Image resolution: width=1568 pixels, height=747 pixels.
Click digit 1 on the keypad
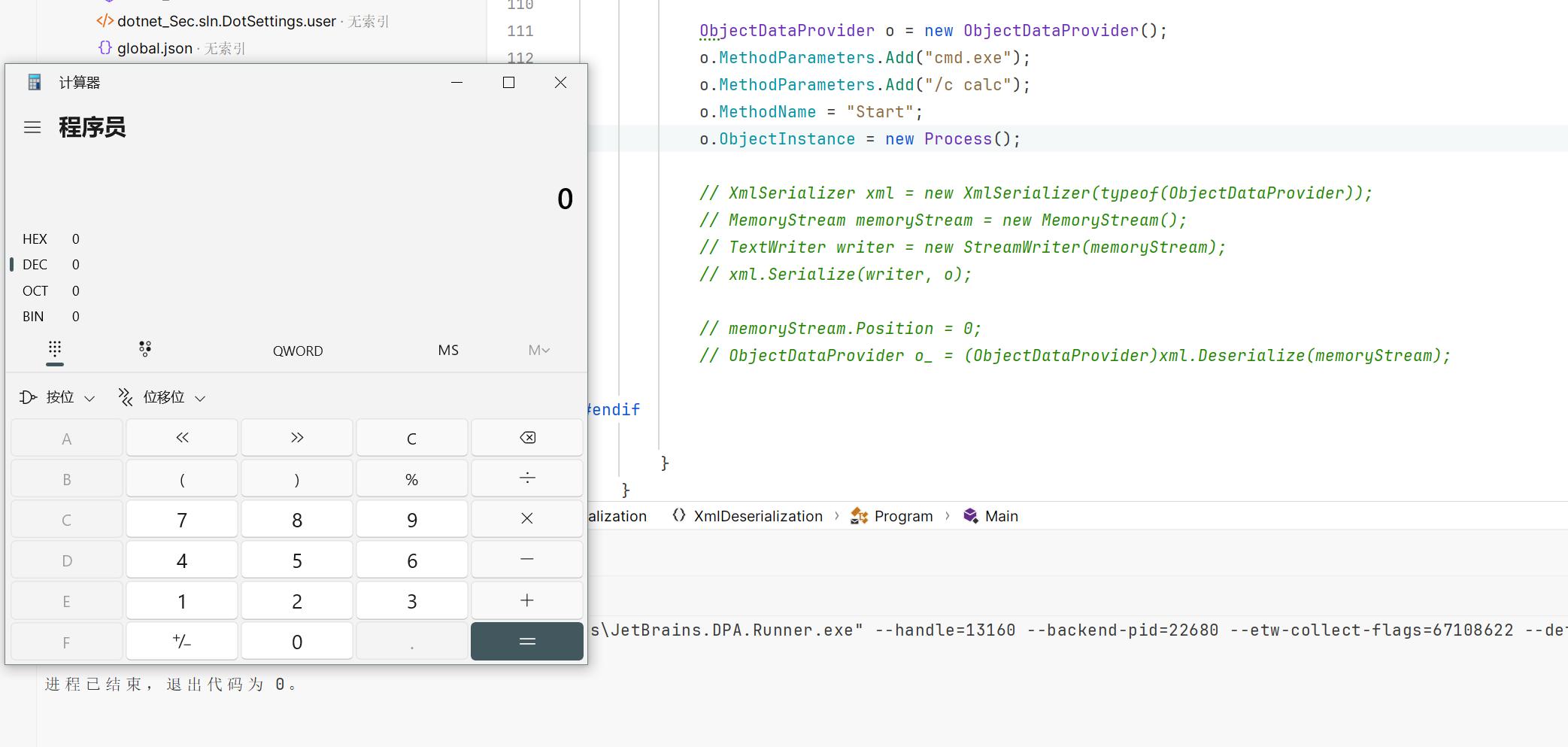point(182,600)
